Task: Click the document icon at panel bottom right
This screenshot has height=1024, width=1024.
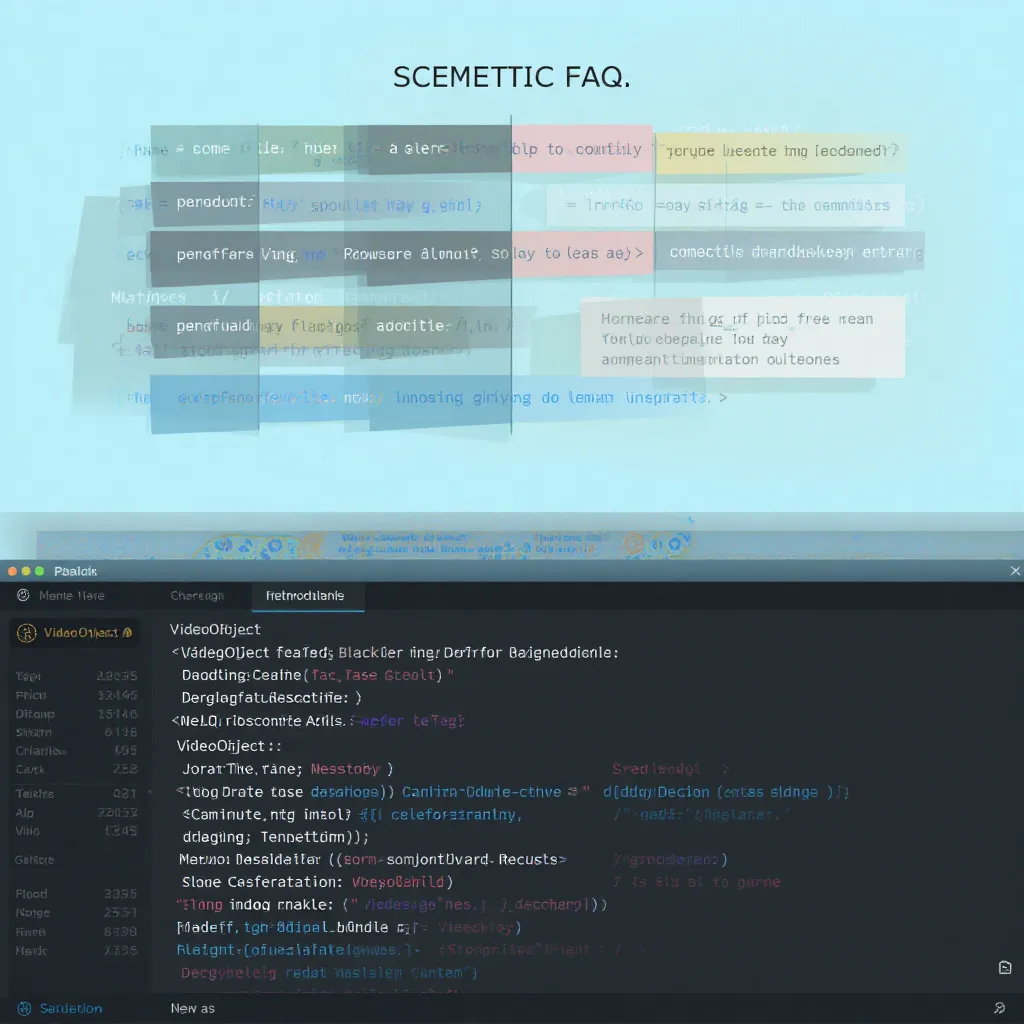Action: click(1005, 967)
